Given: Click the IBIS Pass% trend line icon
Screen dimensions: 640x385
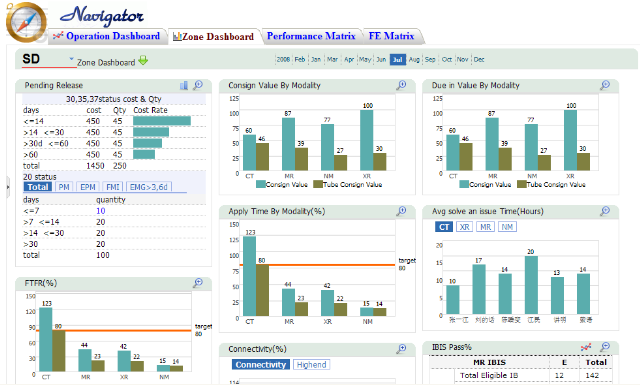Looking at the screenshot, I should [x=586, y=347].
